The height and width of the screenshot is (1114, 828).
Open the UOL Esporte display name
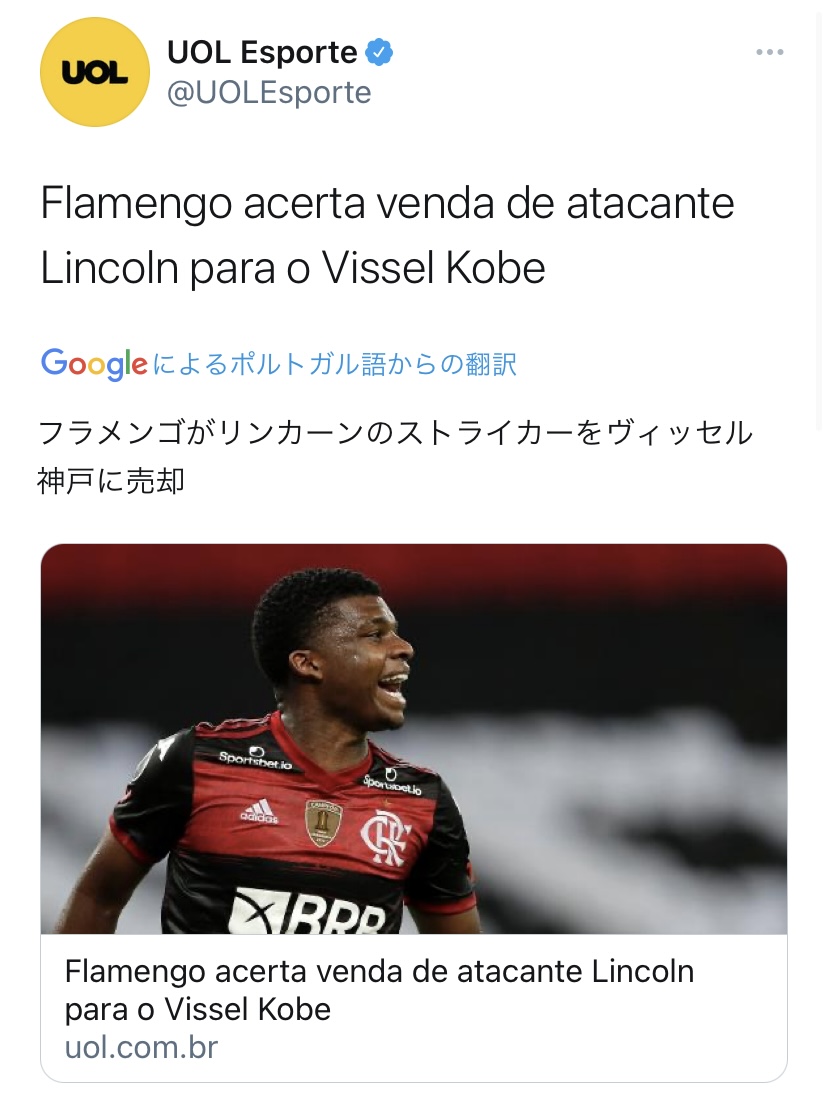point(262,52)
